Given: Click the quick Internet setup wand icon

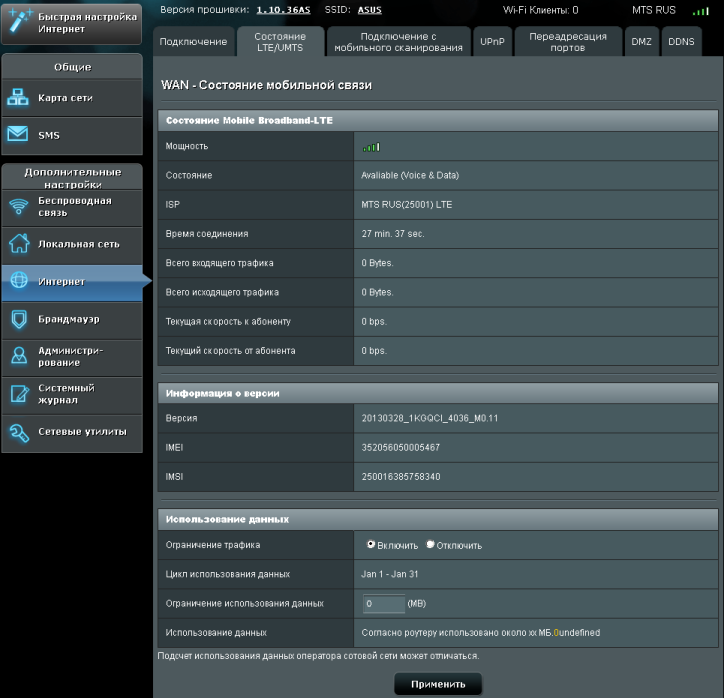Looking at the screenshot, I should click(x=20, y=21).
